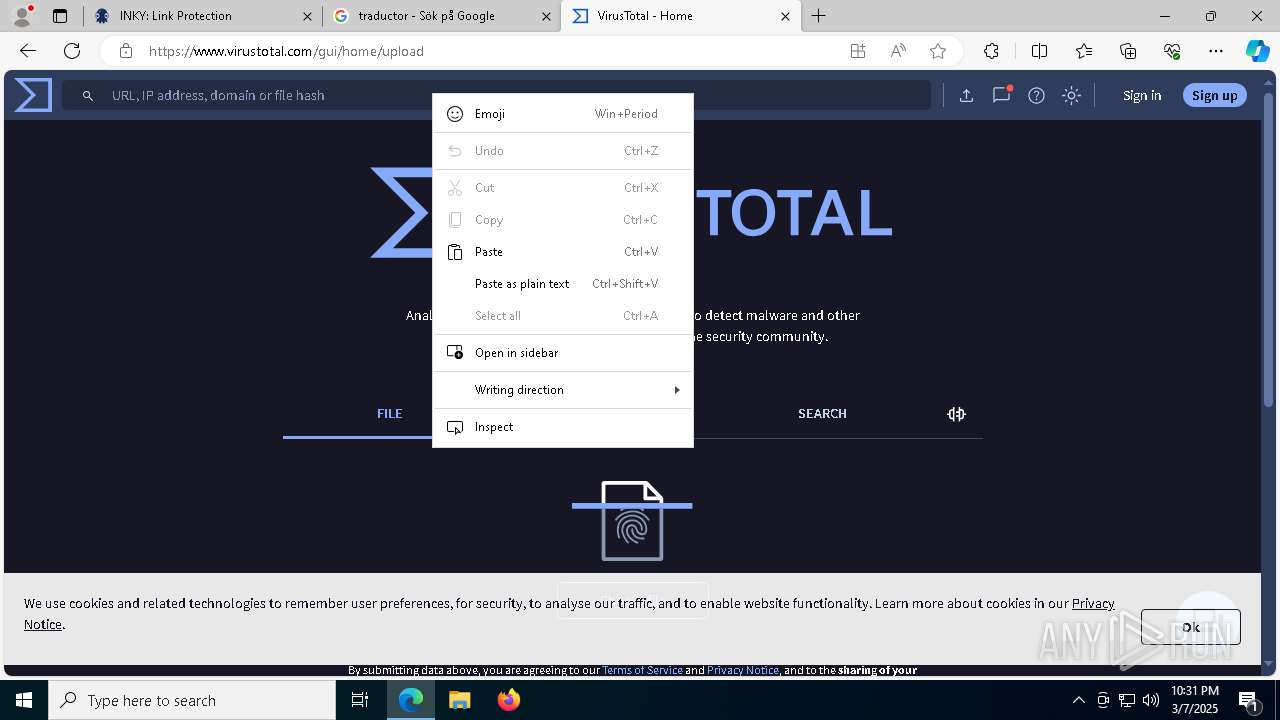Add this page to favorites star
This screenshot has width=1280, height=720.
[x=937, y=51]
